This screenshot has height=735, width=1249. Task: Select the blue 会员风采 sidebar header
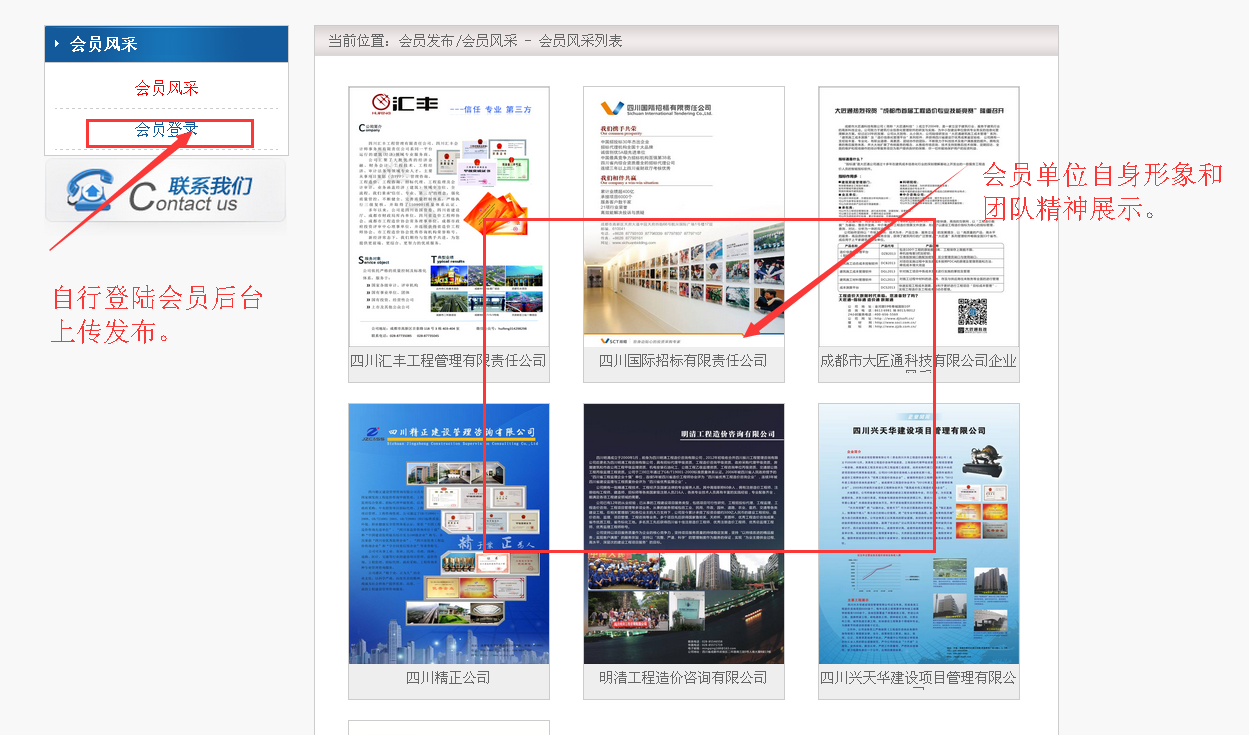pos(166,44)
